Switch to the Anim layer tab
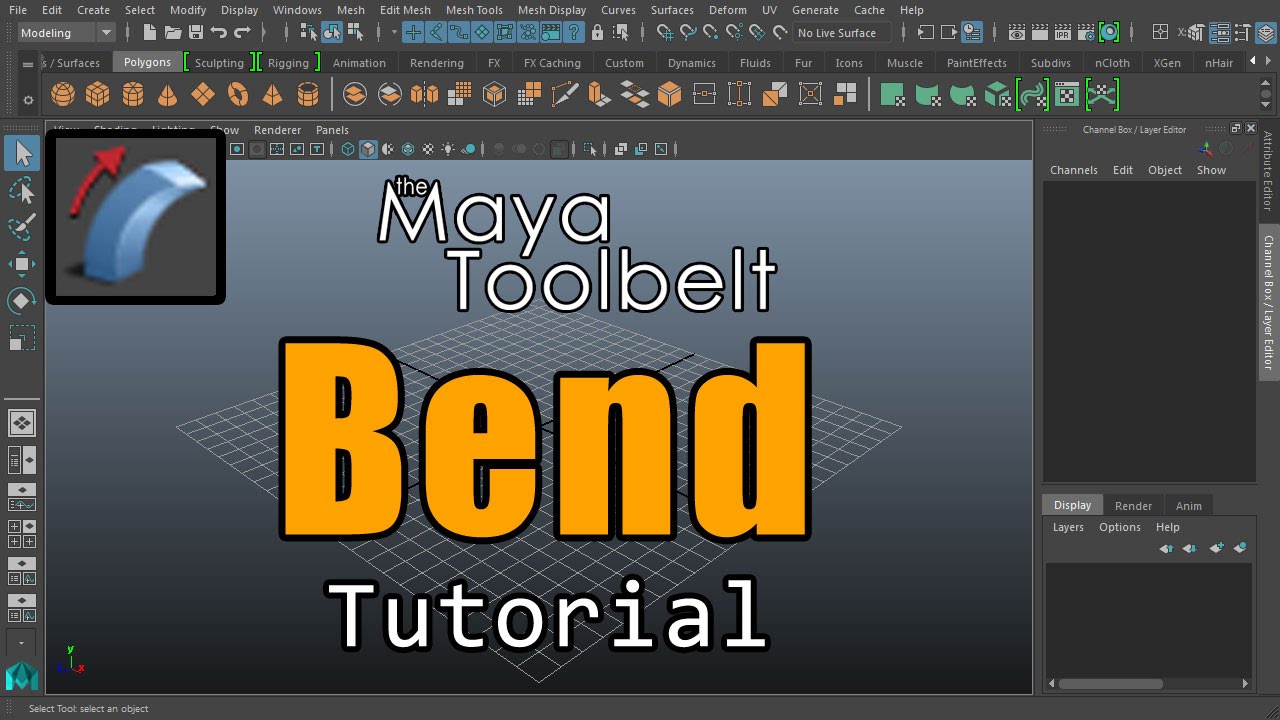The width and height of the screenshot is (1280, 720). pyautogui.click(x=1188, y=506)
